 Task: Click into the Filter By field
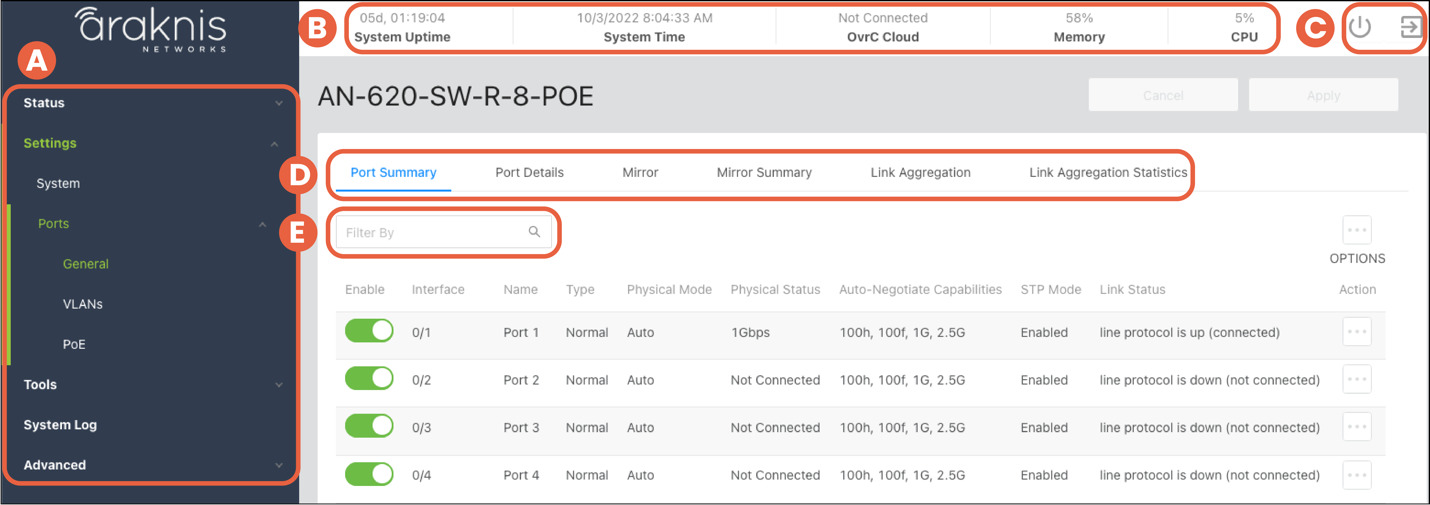point(430,232)
